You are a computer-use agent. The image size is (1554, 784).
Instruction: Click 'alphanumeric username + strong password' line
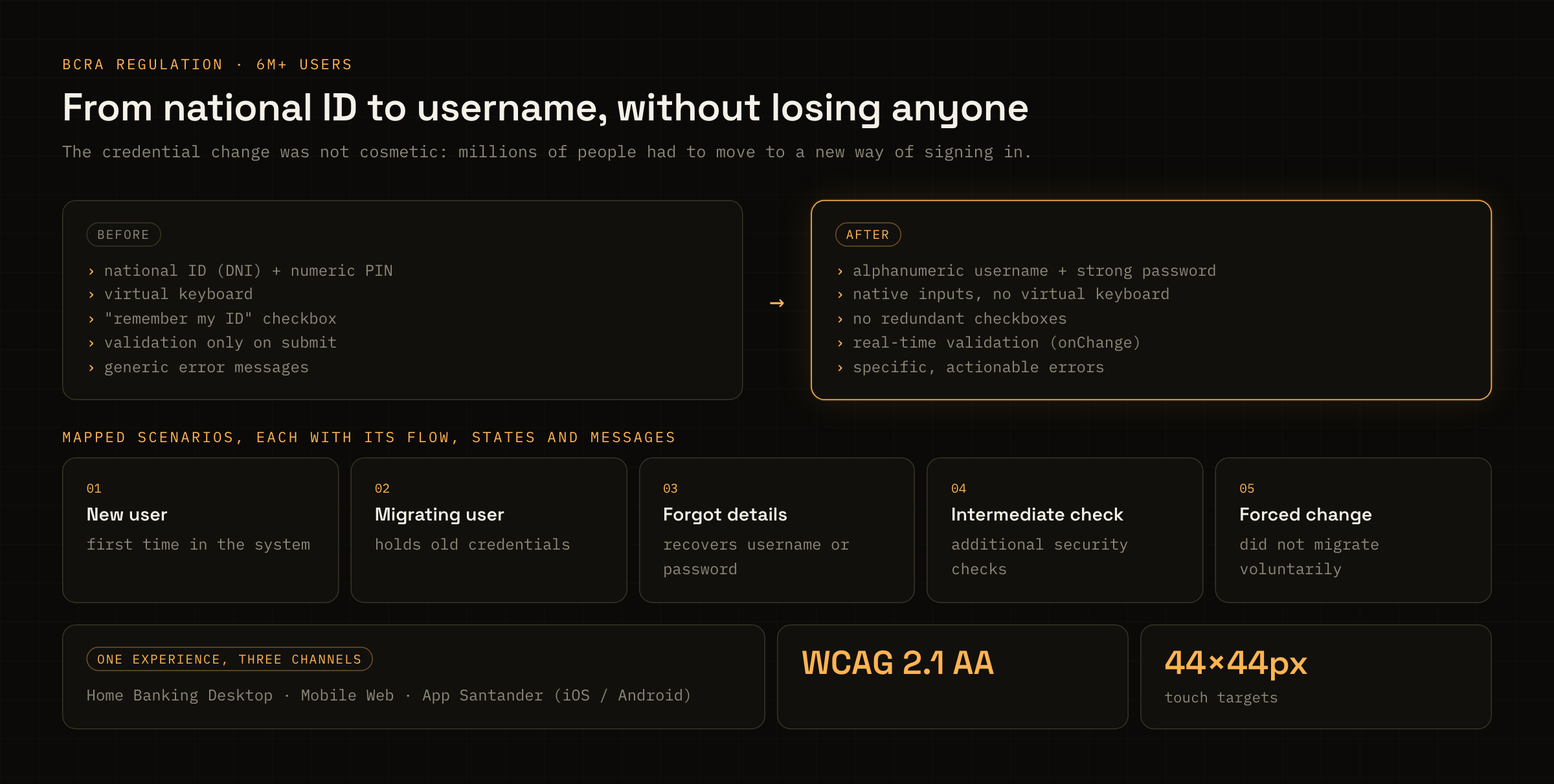(x=1034, y=271)
